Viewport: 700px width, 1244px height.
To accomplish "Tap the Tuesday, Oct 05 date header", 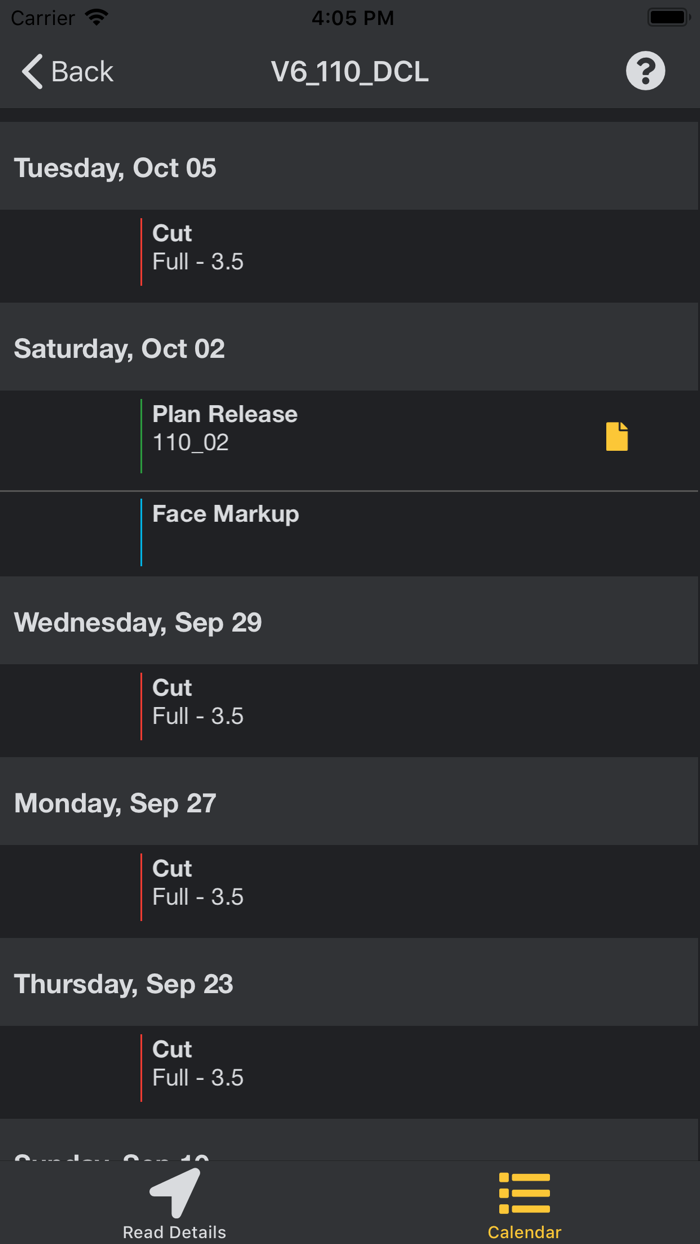I will (x=115, y=168).
